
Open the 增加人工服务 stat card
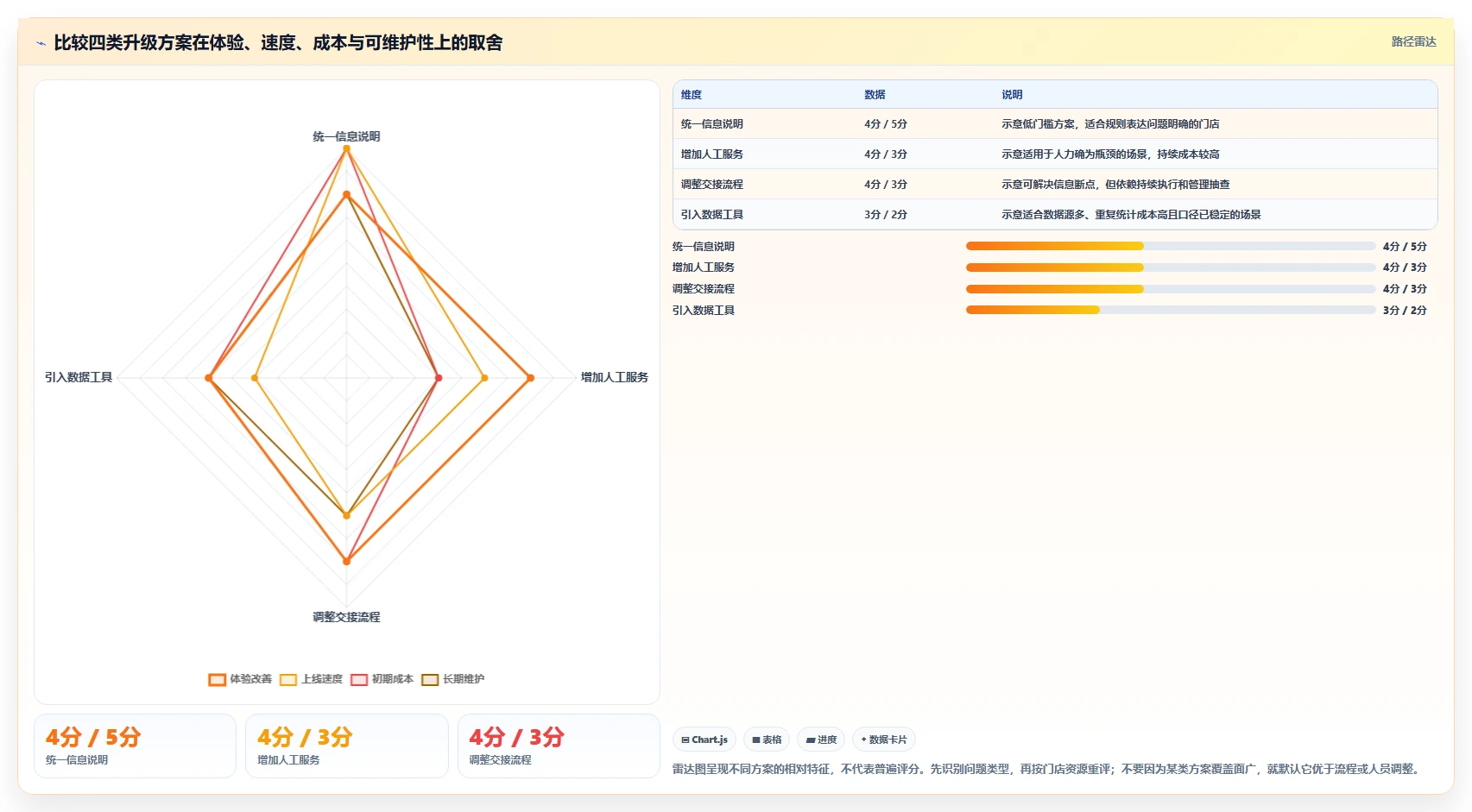point(347,746)
